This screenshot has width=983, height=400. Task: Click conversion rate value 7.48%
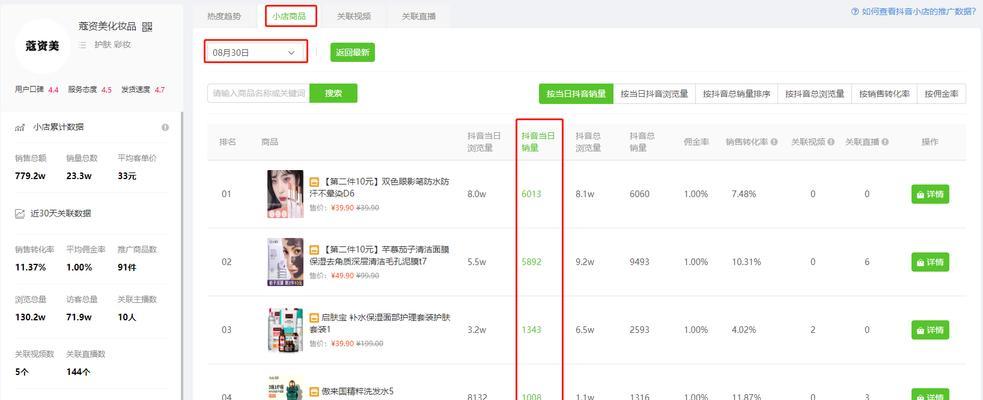744,194
